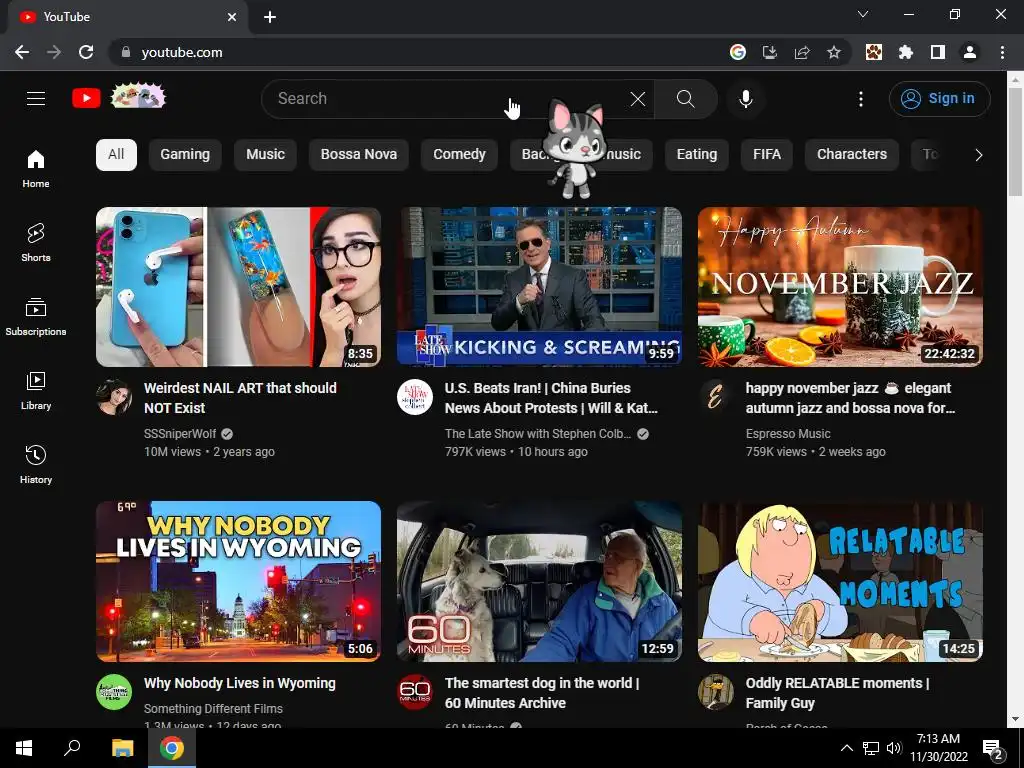
Task: Open Shorts from the sidebar
Action: pos(36,242)
